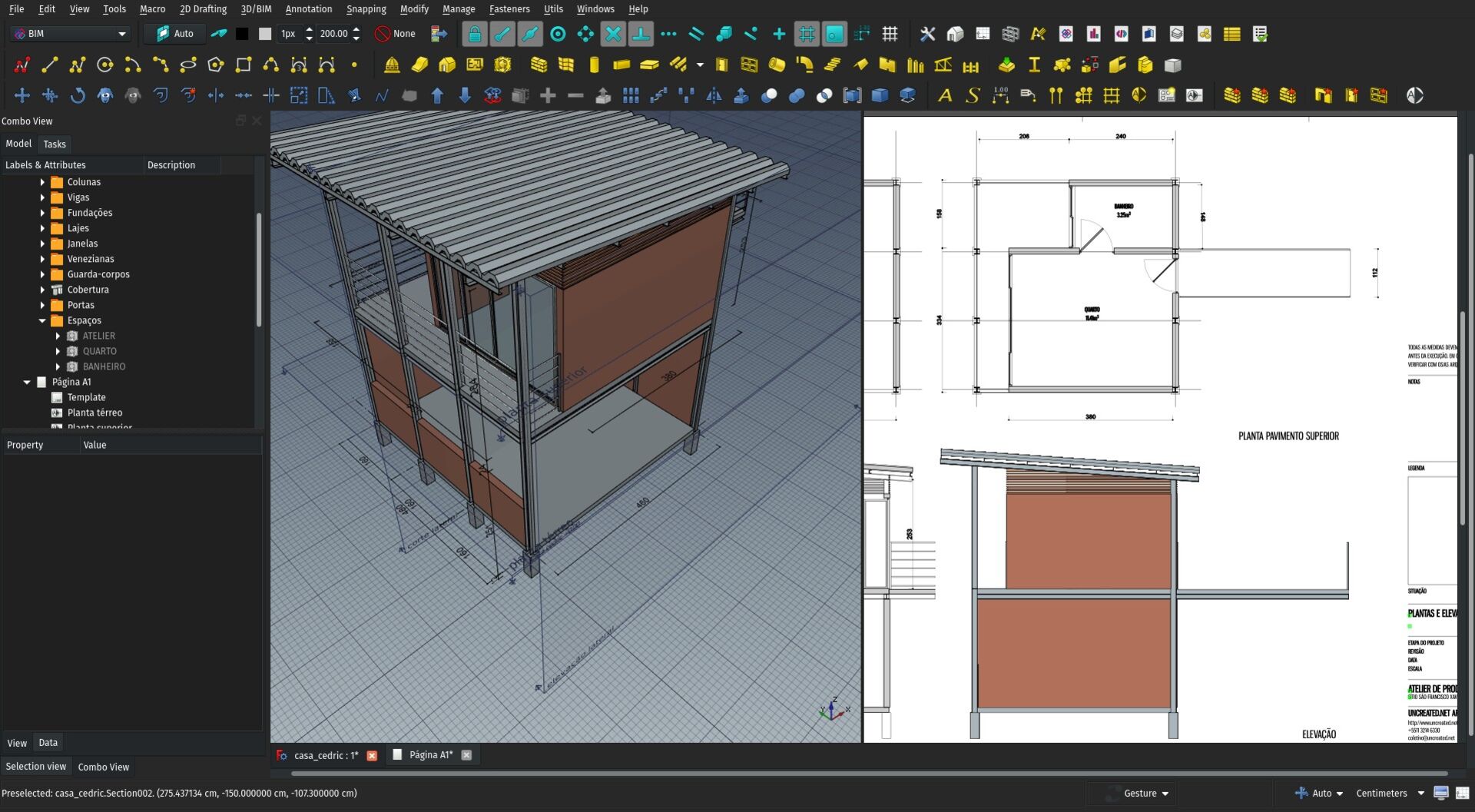Select the Line drawing tool

pos(50,65)
